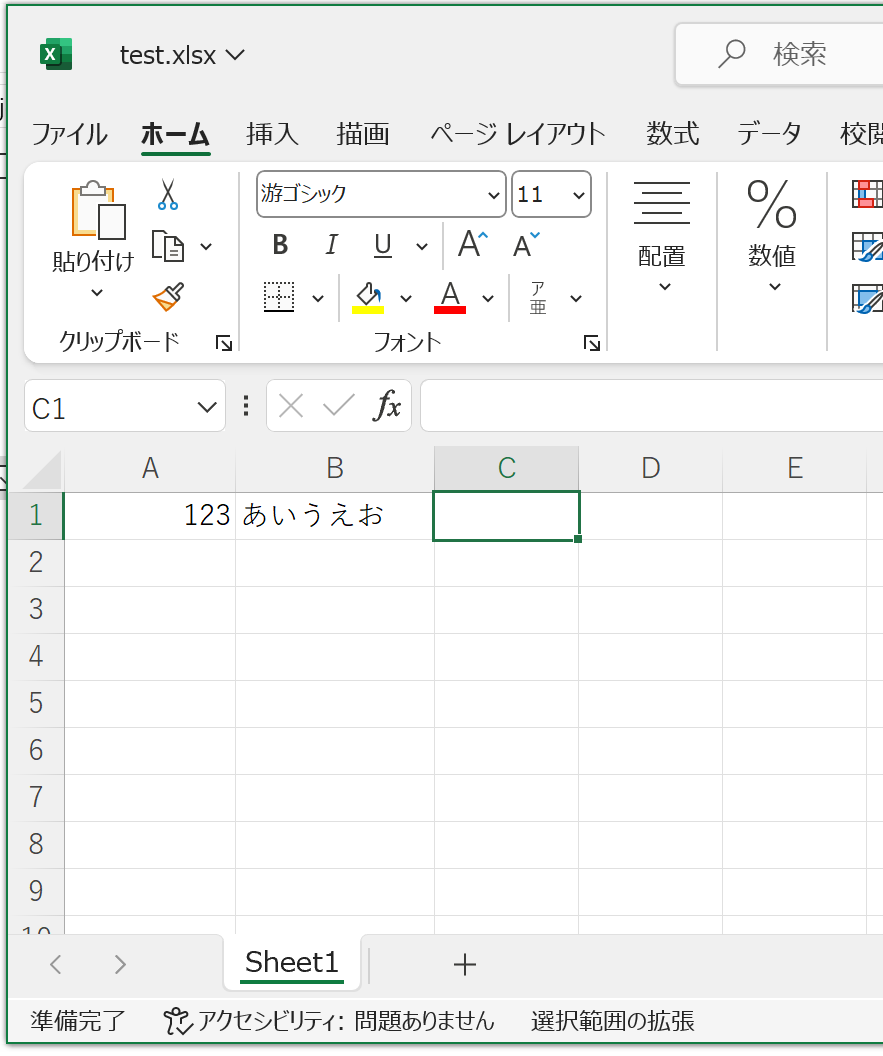Expand phonetic guide options arrow

[576, 298]
